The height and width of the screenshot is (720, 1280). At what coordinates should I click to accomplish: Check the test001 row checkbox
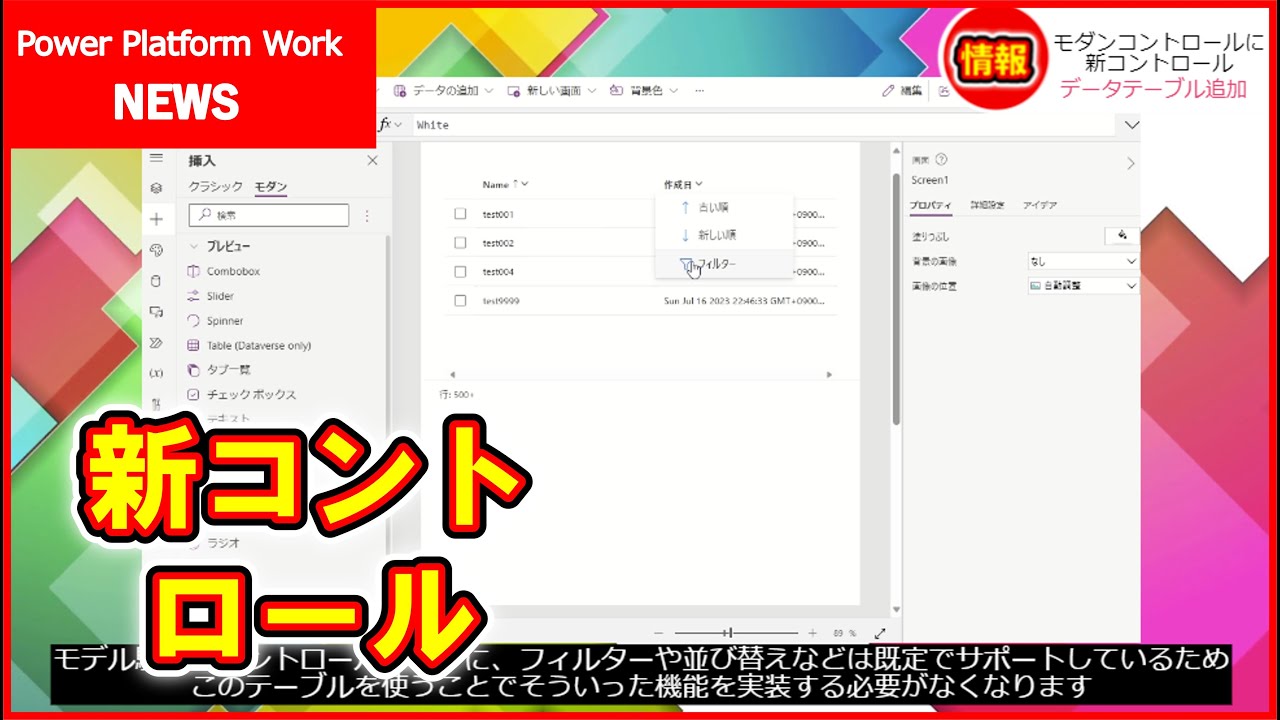point(460,214)
